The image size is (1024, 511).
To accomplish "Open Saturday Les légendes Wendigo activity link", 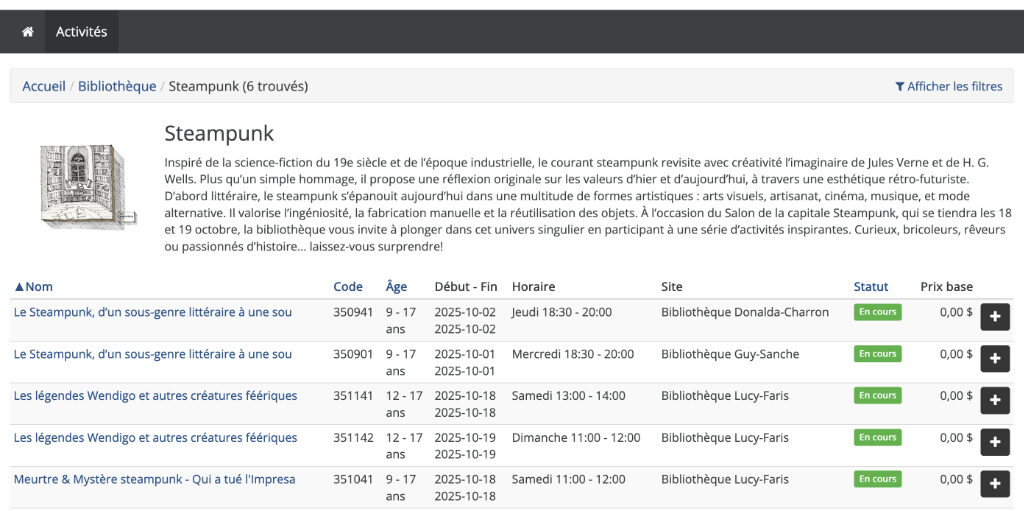I will (155, 396).
